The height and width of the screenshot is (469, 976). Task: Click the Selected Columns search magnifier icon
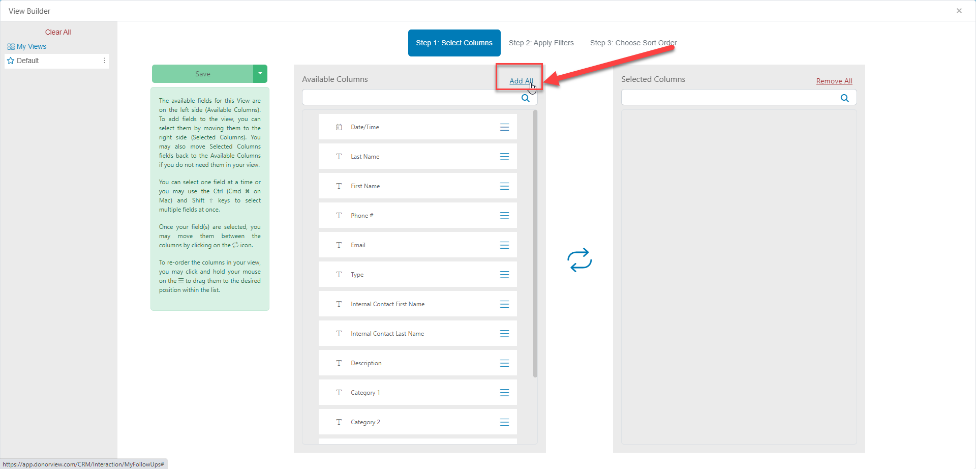coord(845,98)
